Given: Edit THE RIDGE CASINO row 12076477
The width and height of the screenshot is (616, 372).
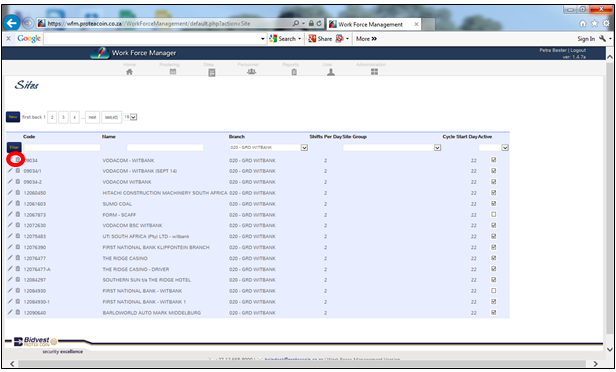Looking at the screenshot, I should pos(10,258).
